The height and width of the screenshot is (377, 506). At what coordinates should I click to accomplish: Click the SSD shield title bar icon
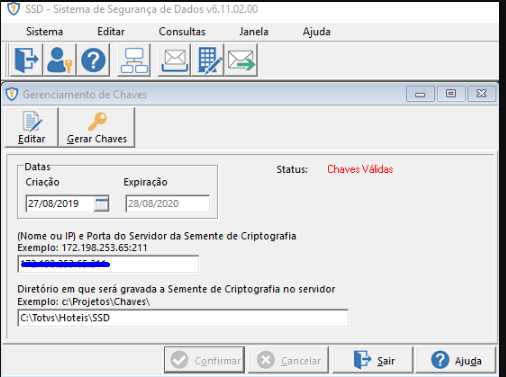tap(14, 9)
